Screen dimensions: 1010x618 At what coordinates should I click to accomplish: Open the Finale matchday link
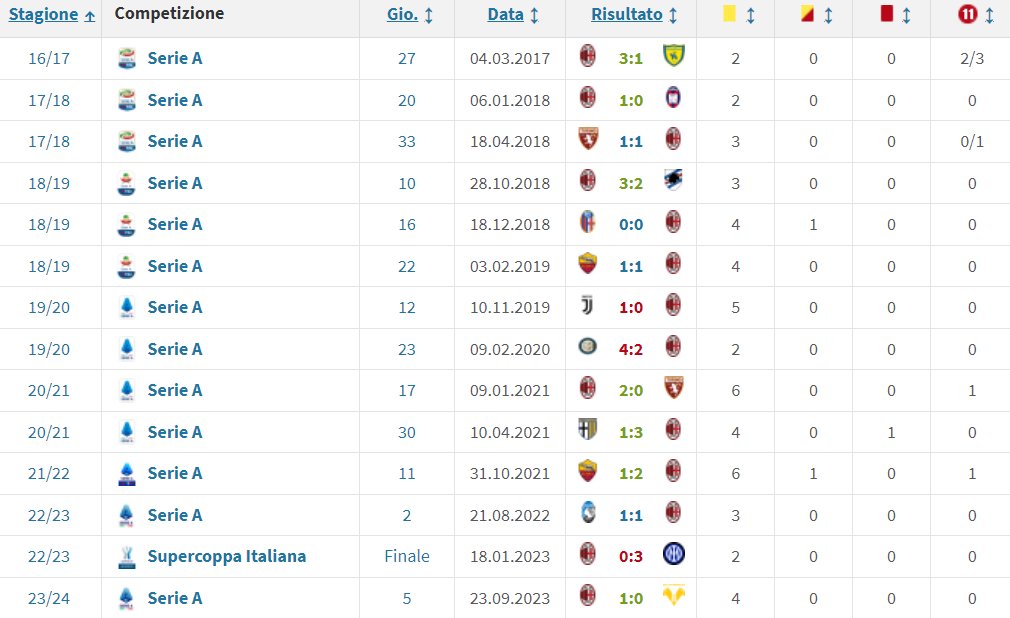tap(406, 556)
